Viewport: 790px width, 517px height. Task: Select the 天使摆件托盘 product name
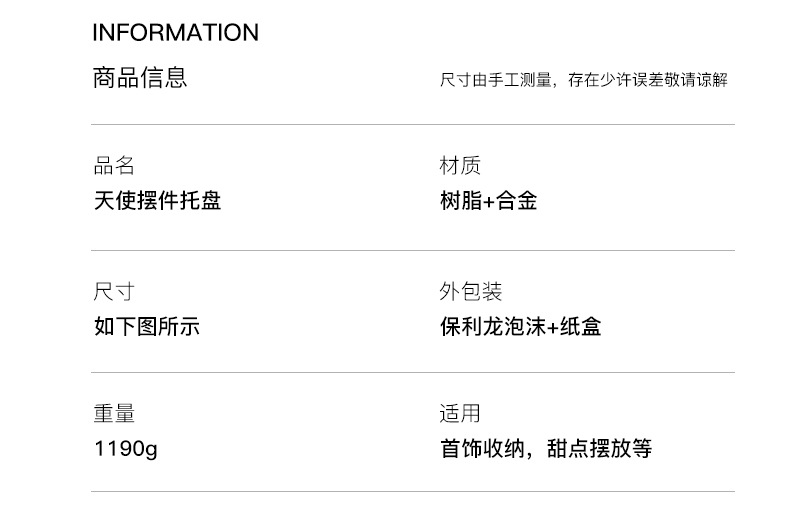[x=157, y=201]
